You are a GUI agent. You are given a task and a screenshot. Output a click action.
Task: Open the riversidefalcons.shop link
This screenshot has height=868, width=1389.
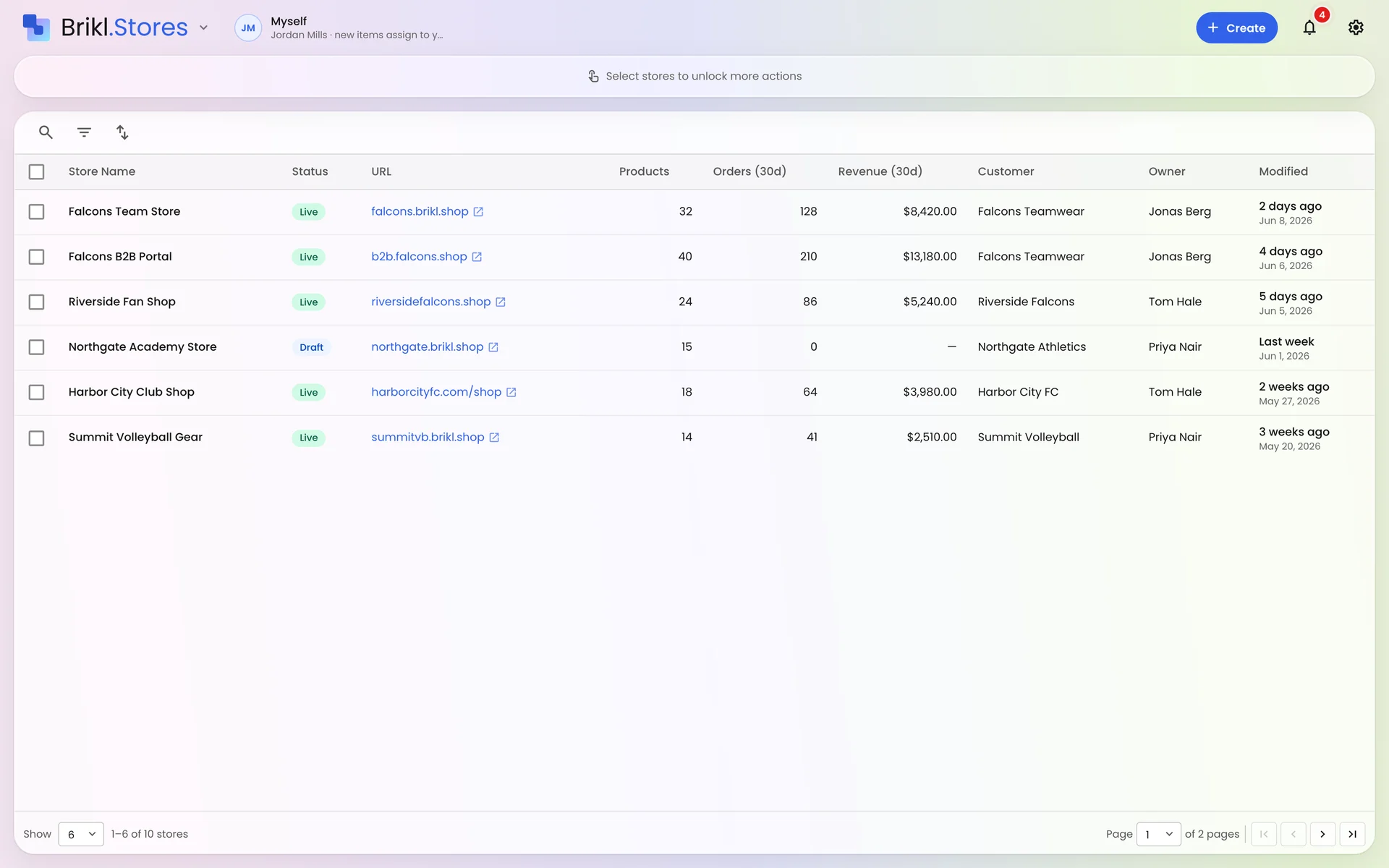(430, 302)
